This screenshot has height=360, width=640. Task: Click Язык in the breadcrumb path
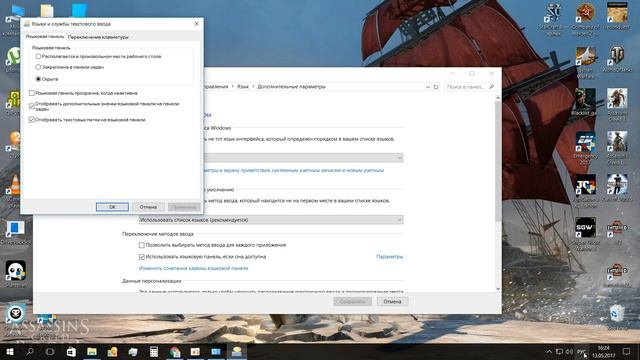coord(243,87)
